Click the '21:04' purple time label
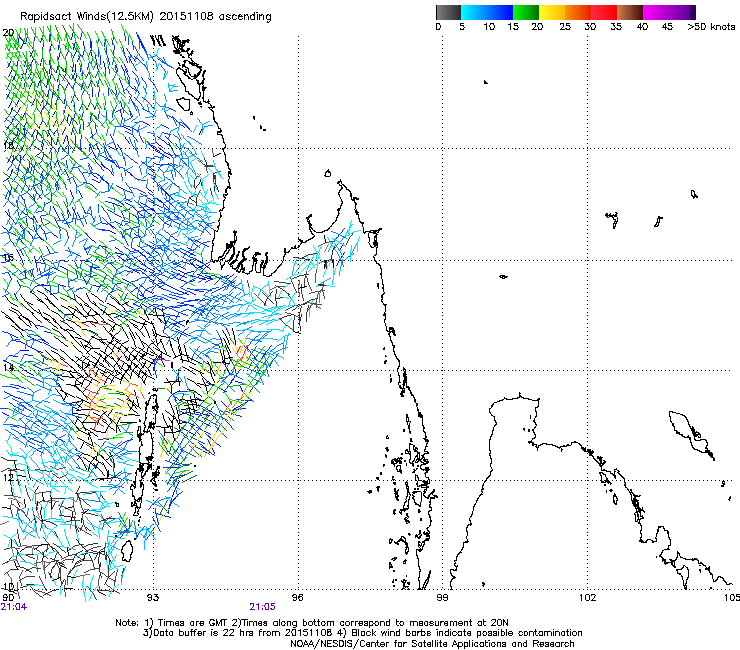 [14, 607]
